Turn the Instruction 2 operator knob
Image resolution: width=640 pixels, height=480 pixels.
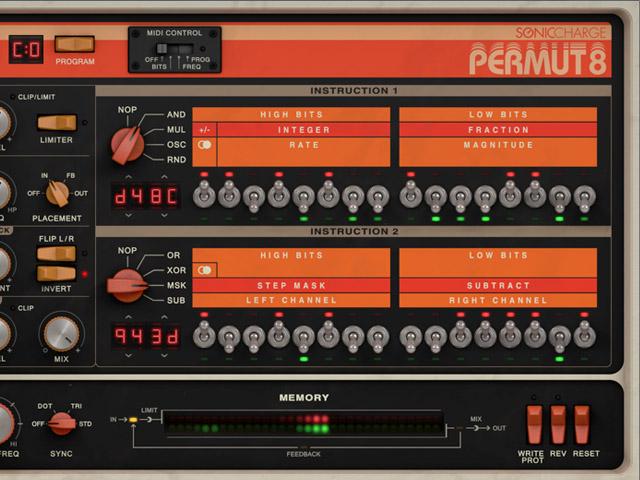pyautogui.click(x=127, y=285)
